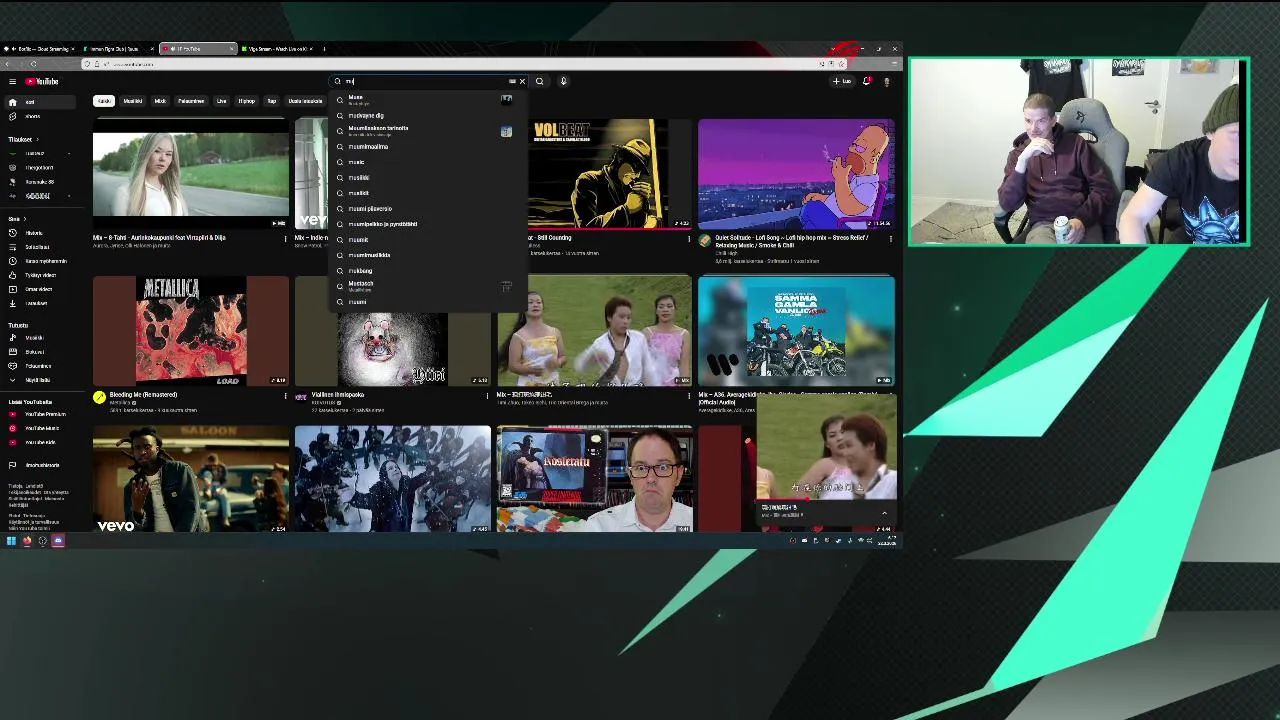Open YouTube Kids link

(x=40, y=442)
